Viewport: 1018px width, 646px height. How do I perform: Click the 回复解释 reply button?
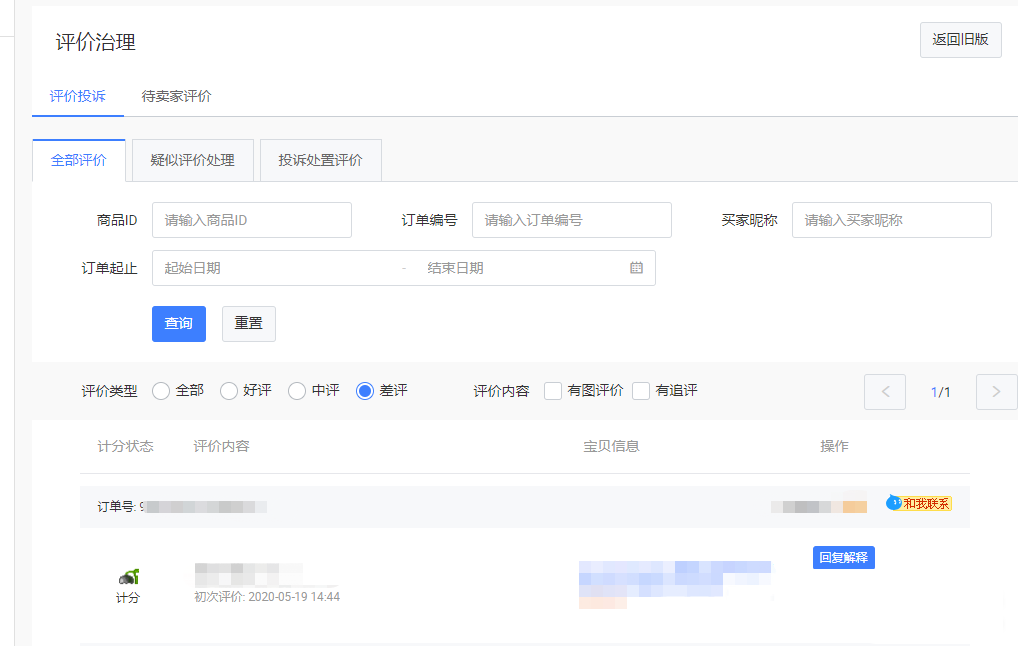843,557
